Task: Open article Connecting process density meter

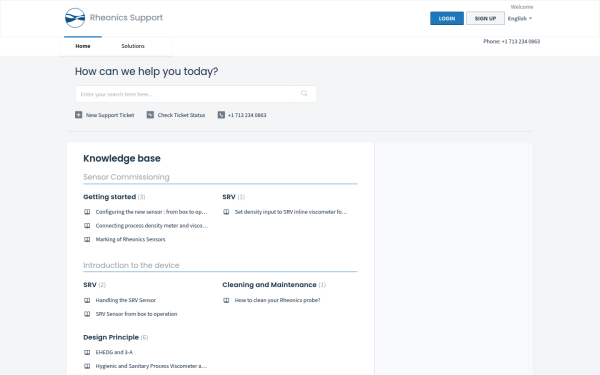Action: pyautogui.click(x=152, y=226)
